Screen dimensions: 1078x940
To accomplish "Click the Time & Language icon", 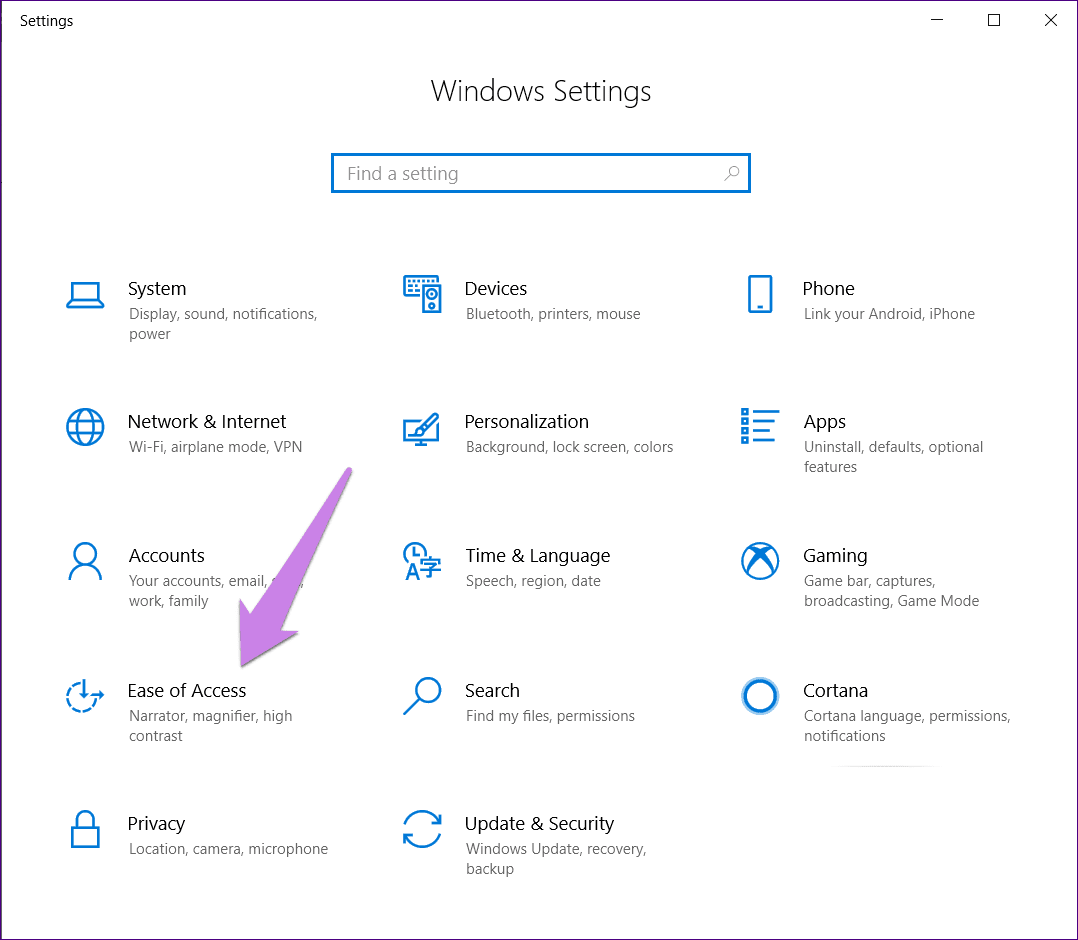I will 422,561.
